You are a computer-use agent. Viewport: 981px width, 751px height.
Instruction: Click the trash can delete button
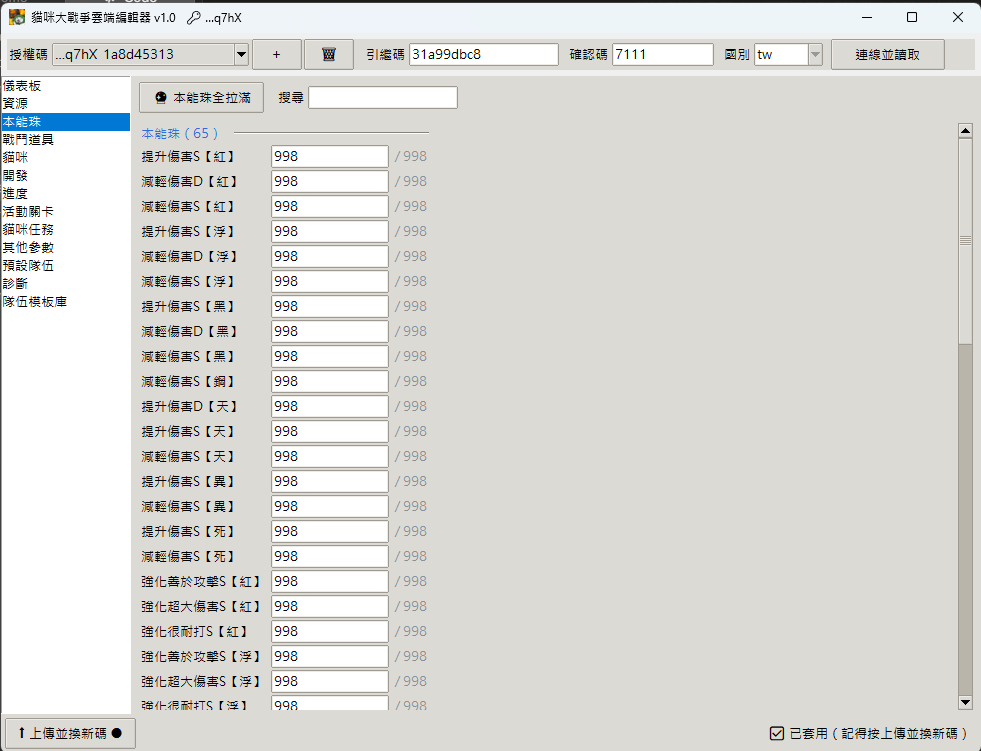click(328, 54)
